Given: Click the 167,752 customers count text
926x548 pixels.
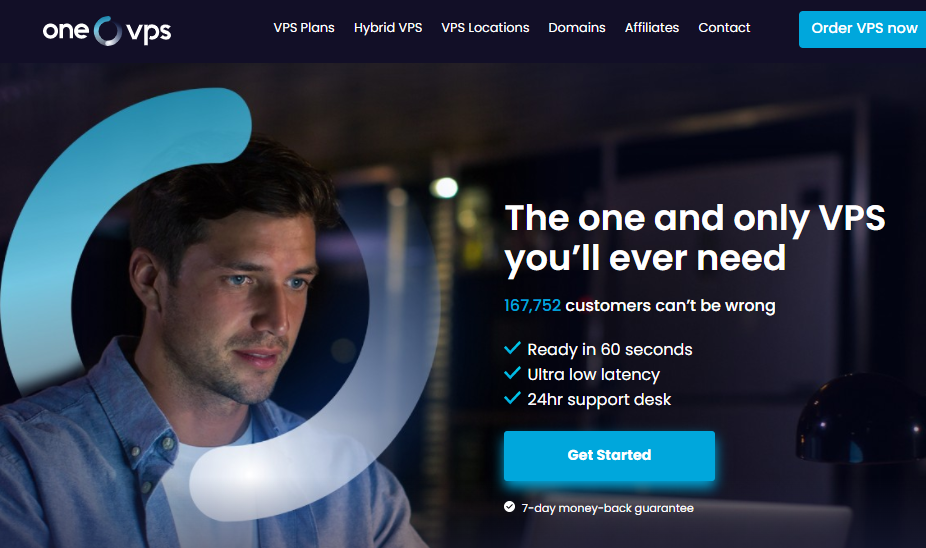Looking at the screenshot, I should pyautogui.click(x=532, y=305).
